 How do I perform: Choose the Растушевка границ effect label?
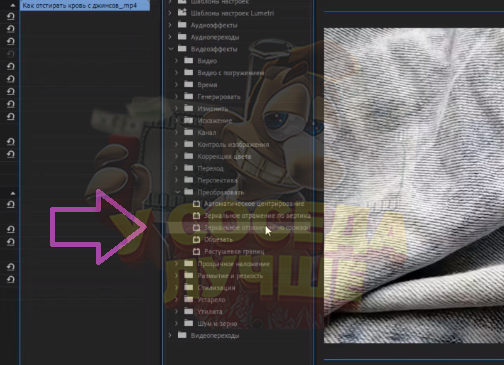[x=234, y=252]
